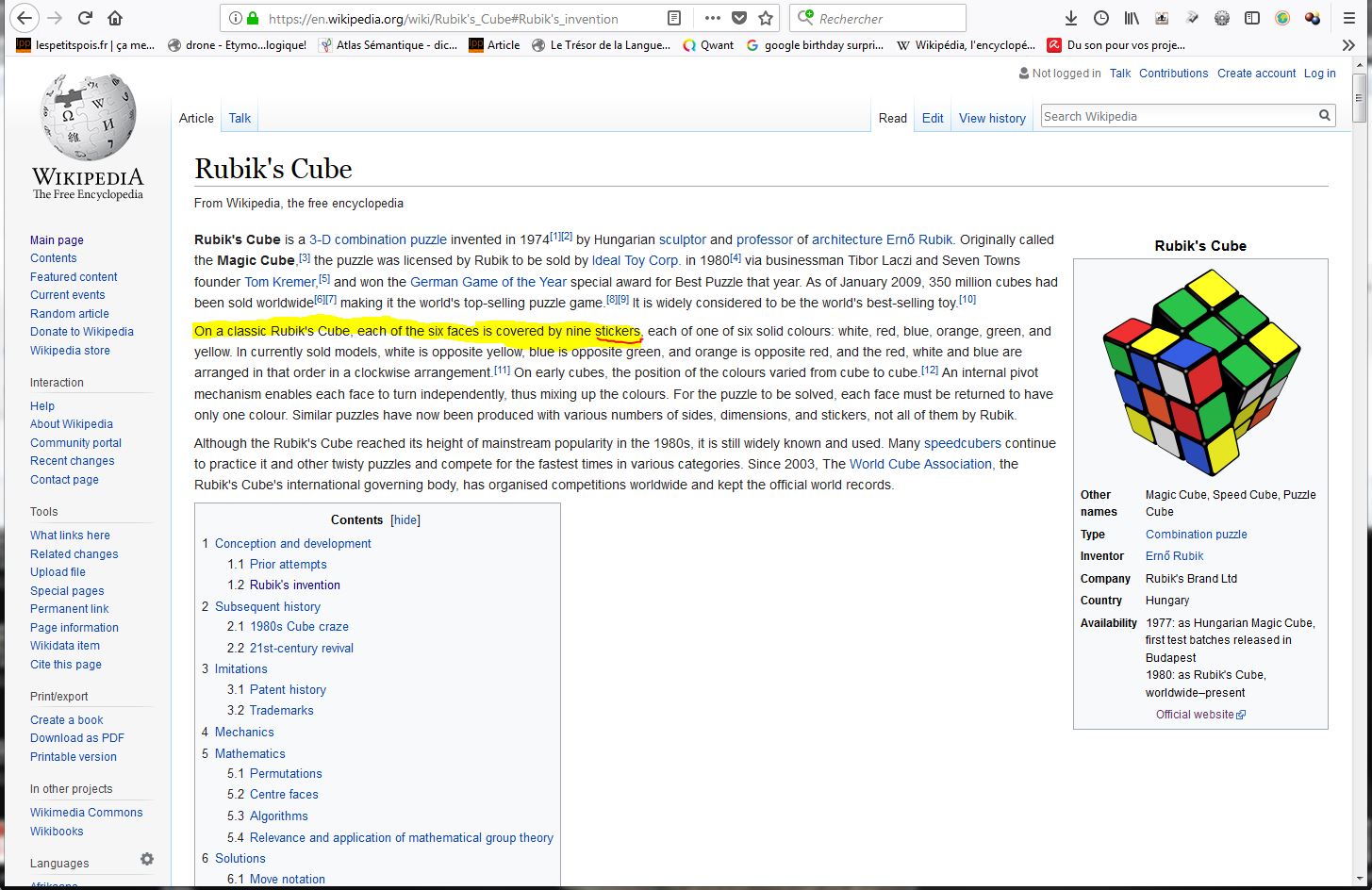The height and width of the screenshot is (890, 1372).
Task: Reload the current page
Action: [x=85, y=18]
